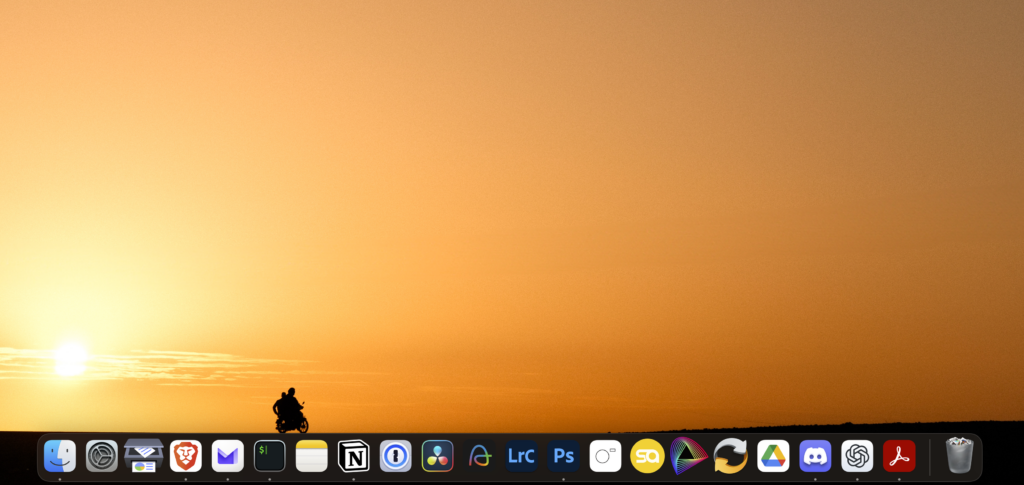Launch DaVinci Resolve
The height and width of the screenshot is (485, 1024).
438,456
